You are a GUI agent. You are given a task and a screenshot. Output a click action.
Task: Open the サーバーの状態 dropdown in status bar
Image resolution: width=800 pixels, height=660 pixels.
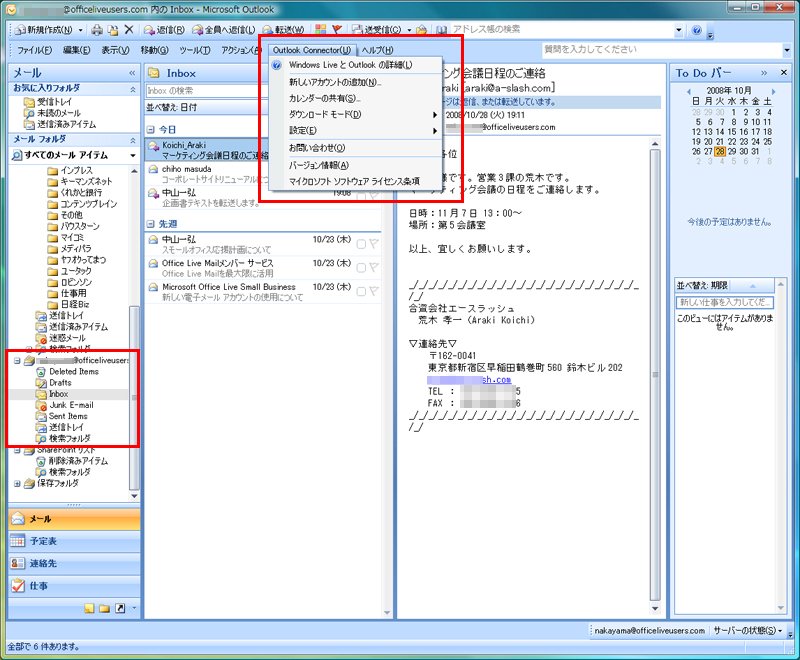click(x=747, y=630)
